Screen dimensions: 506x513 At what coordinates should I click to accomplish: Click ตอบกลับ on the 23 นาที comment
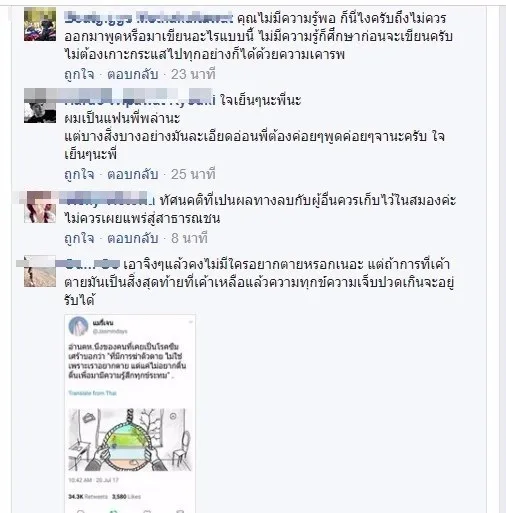[x=132, y=74]
